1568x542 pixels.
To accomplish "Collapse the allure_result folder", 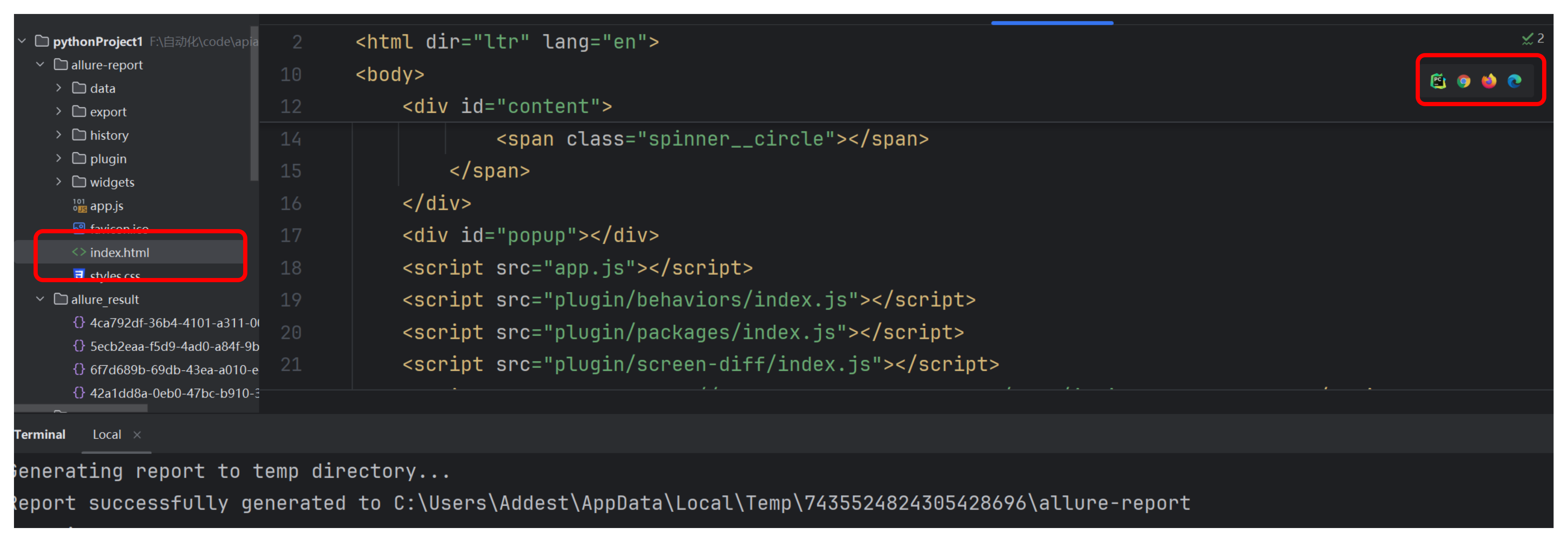I will point(40,299).
